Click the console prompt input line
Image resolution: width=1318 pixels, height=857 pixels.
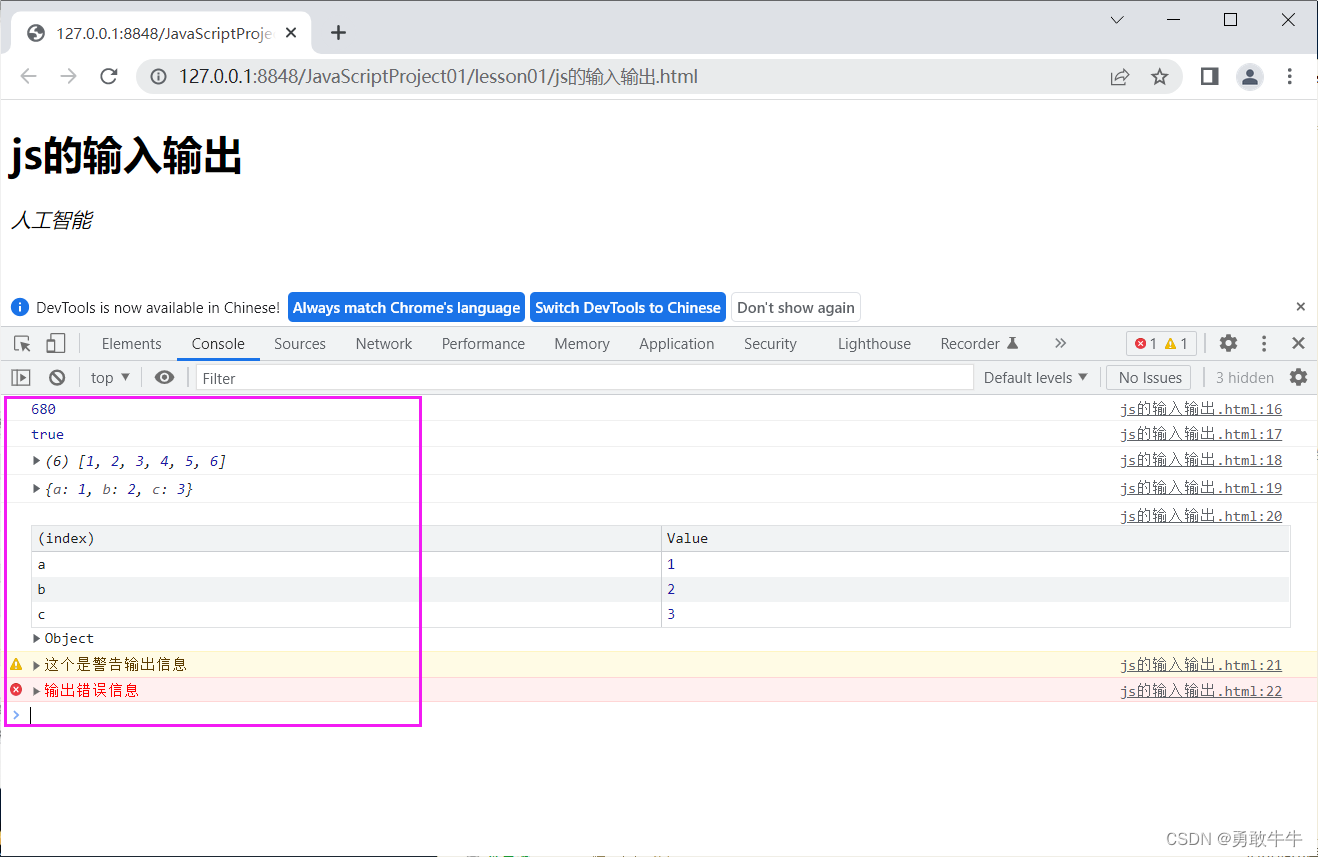click(x=660, y=715)
